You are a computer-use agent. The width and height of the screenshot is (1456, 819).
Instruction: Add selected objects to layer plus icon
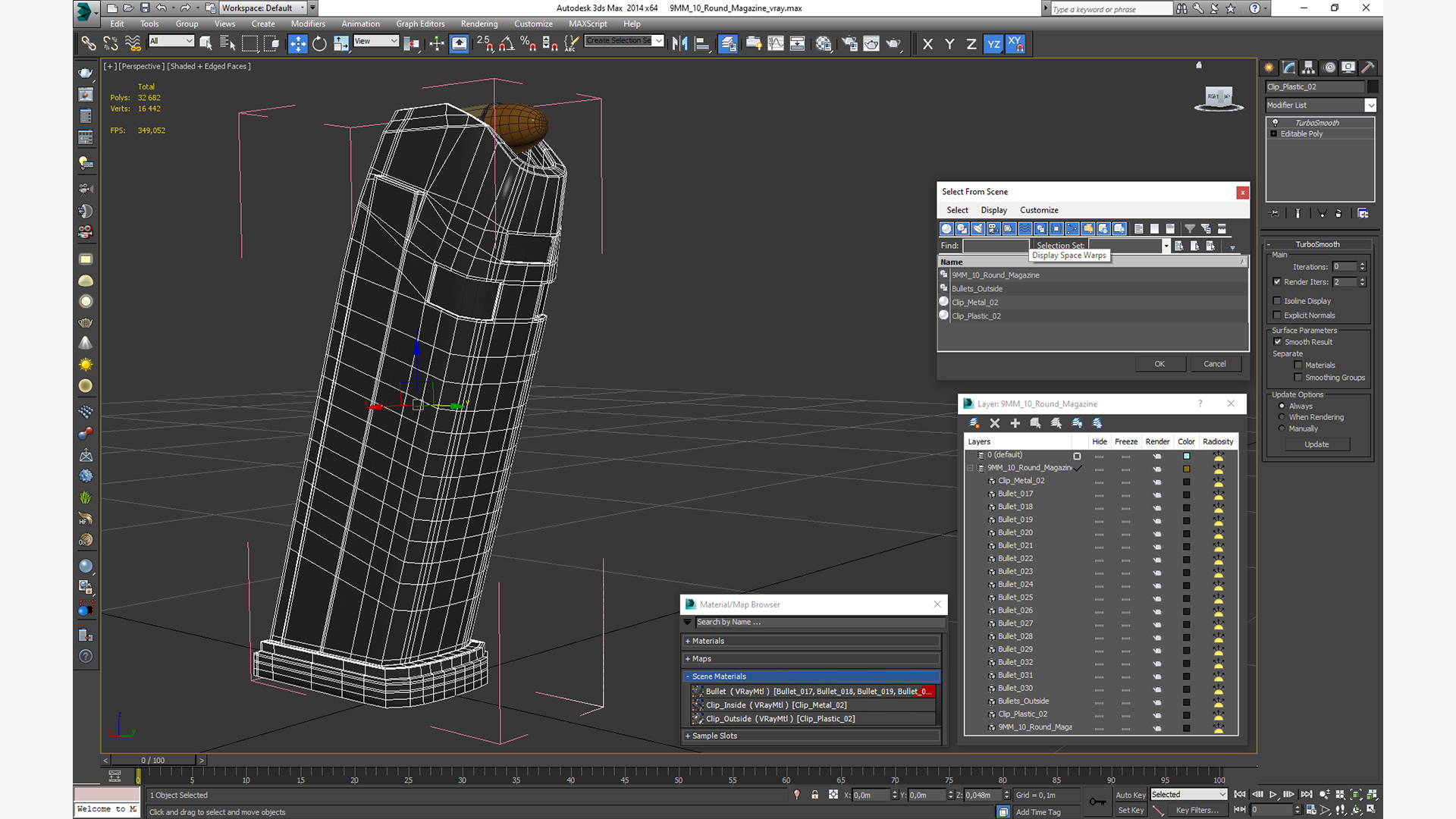click(x=1015, y=423)
